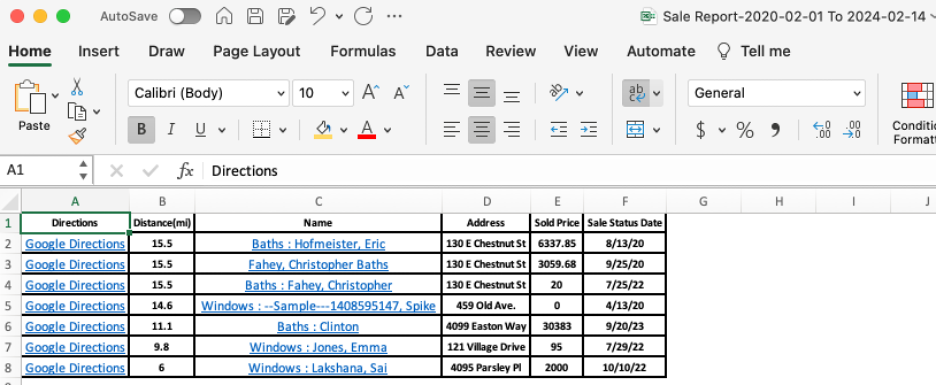936x386 pixels.
Task: Open the Windows : Lakshana, Sai link
Action: click(x=318, y=368)
